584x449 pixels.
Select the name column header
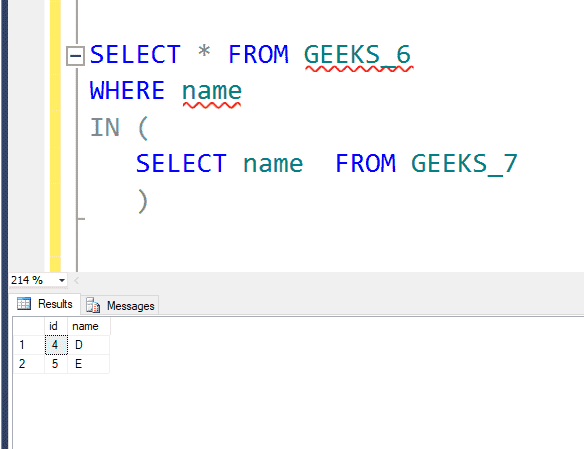[89, 326]
